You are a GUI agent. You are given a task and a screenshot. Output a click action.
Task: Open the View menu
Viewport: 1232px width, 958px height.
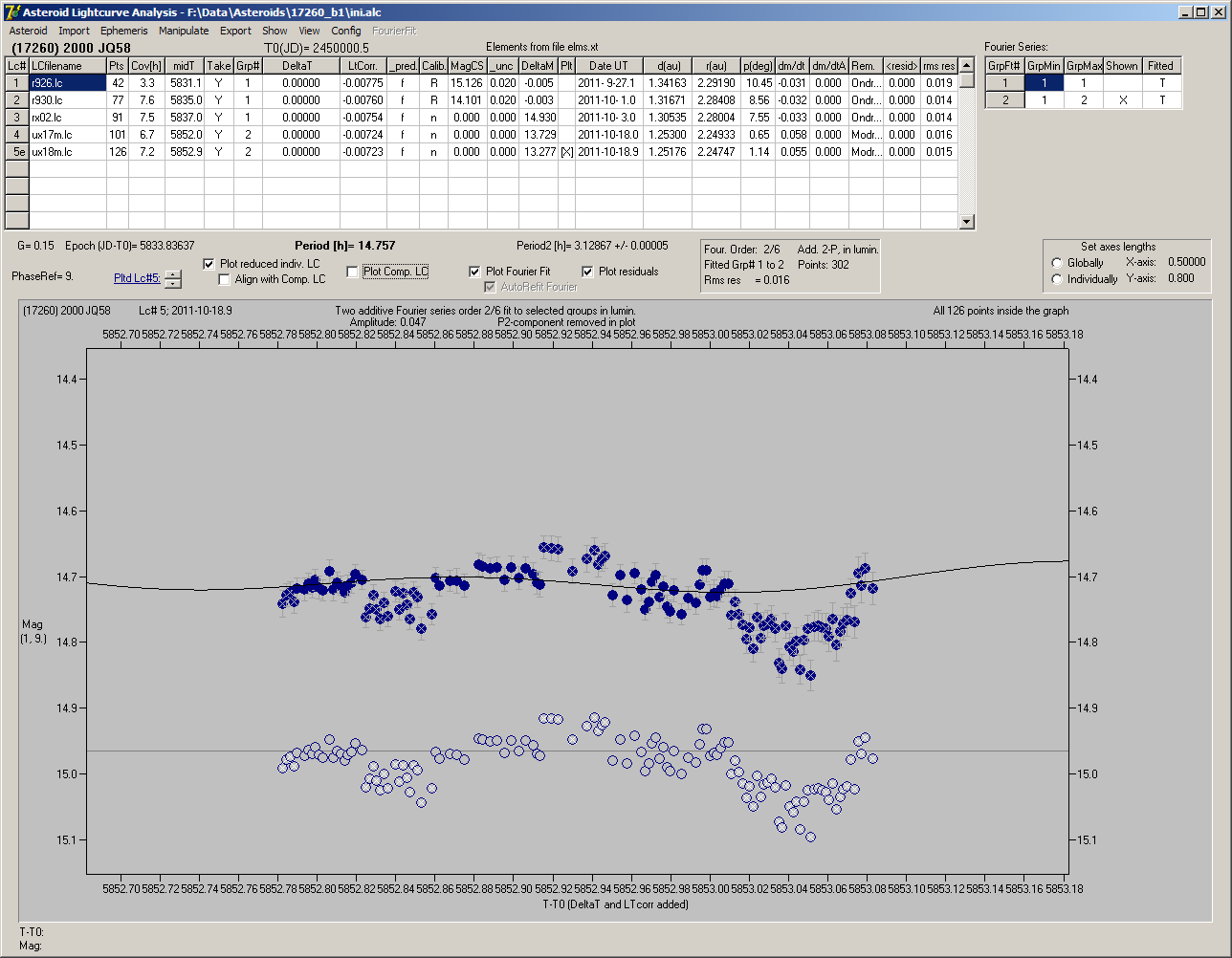point(309,31)
